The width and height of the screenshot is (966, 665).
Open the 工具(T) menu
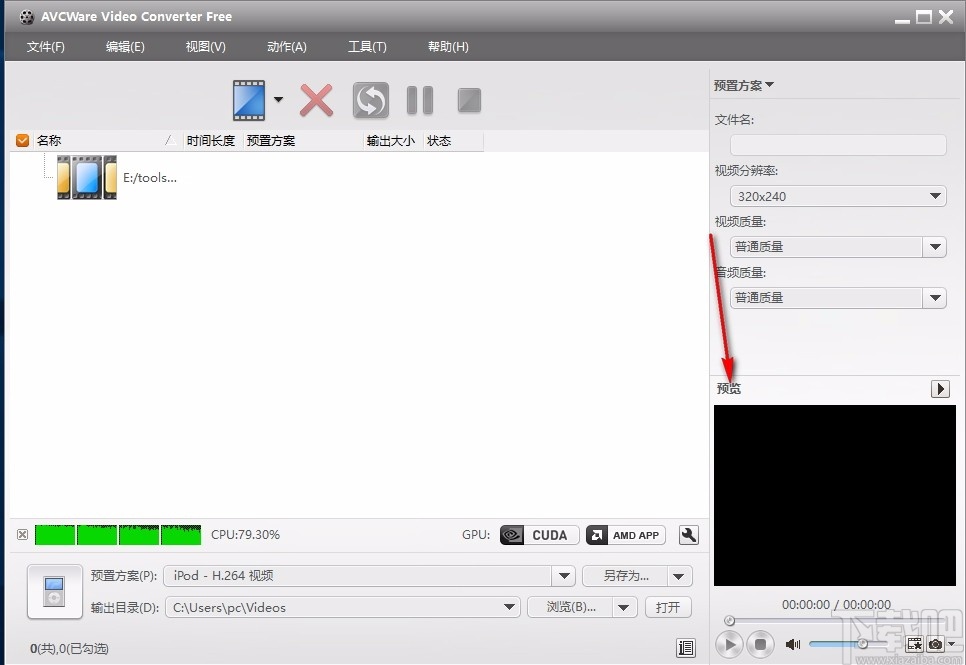tap(366, 46)
